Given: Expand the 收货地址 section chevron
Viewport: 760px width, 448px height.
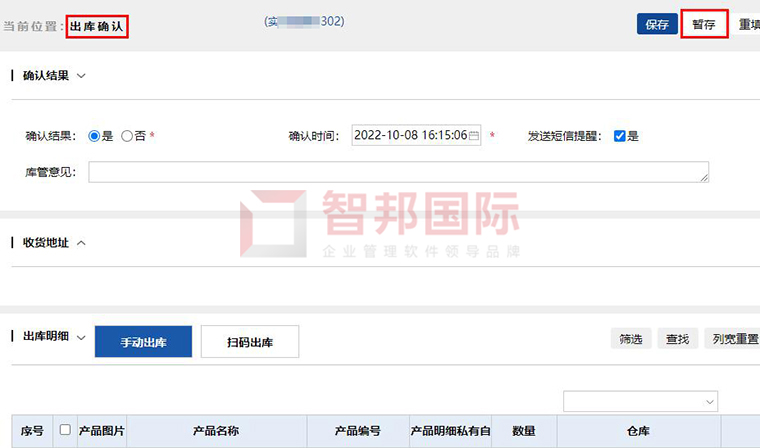Looking at the screenshot, I should tap(81, 242).
